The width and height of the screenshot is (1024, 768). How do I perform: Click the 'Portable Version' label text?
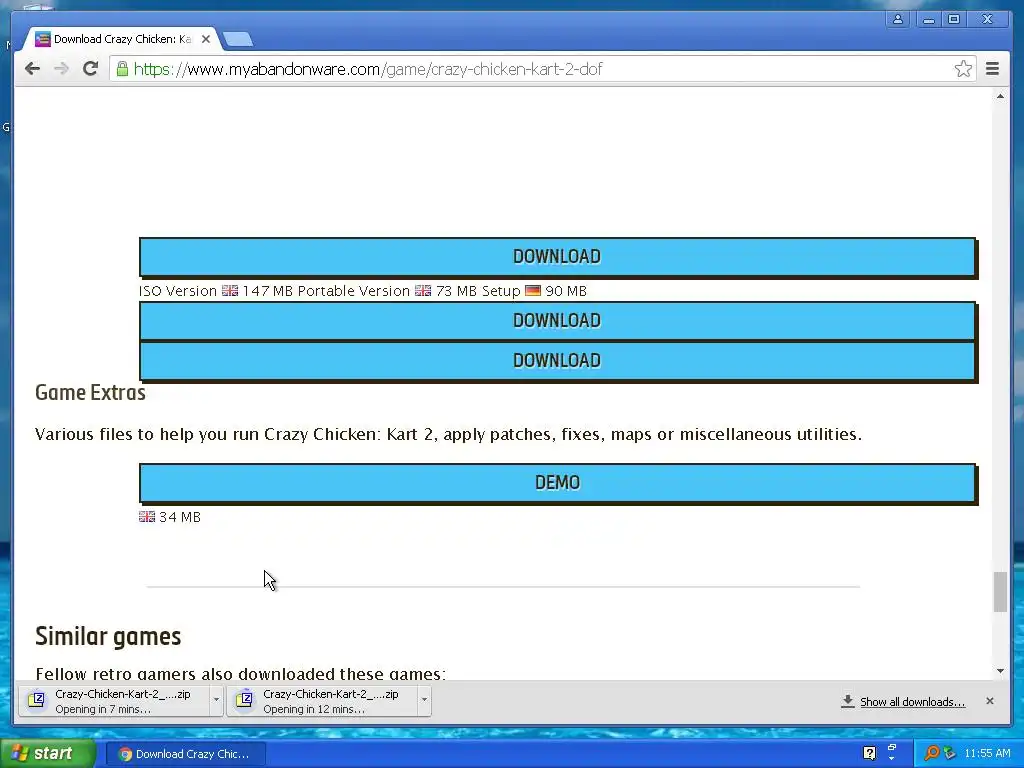(353, 291)
